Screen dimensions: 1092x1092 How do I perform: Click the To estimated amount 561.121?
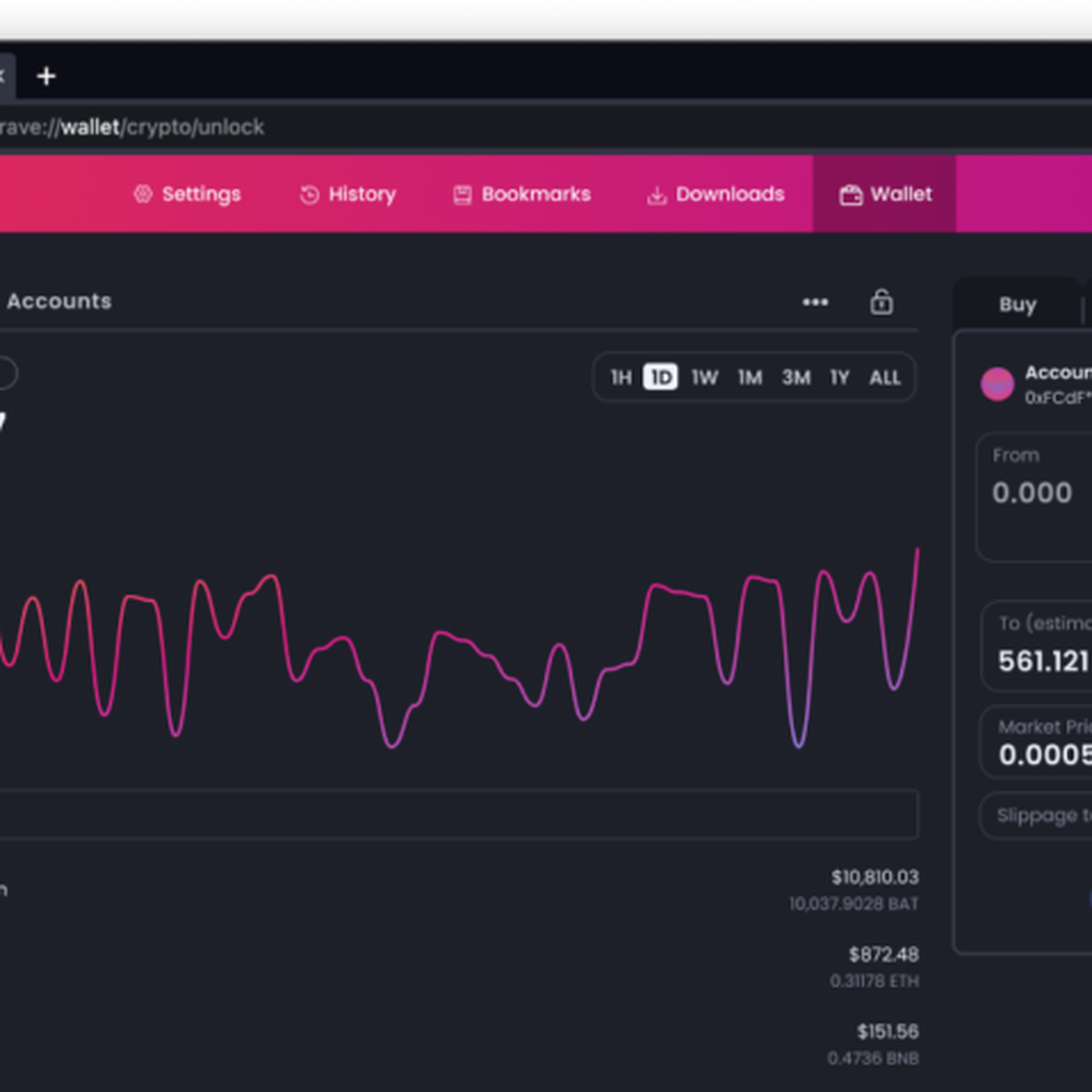tap(1044, 661)
